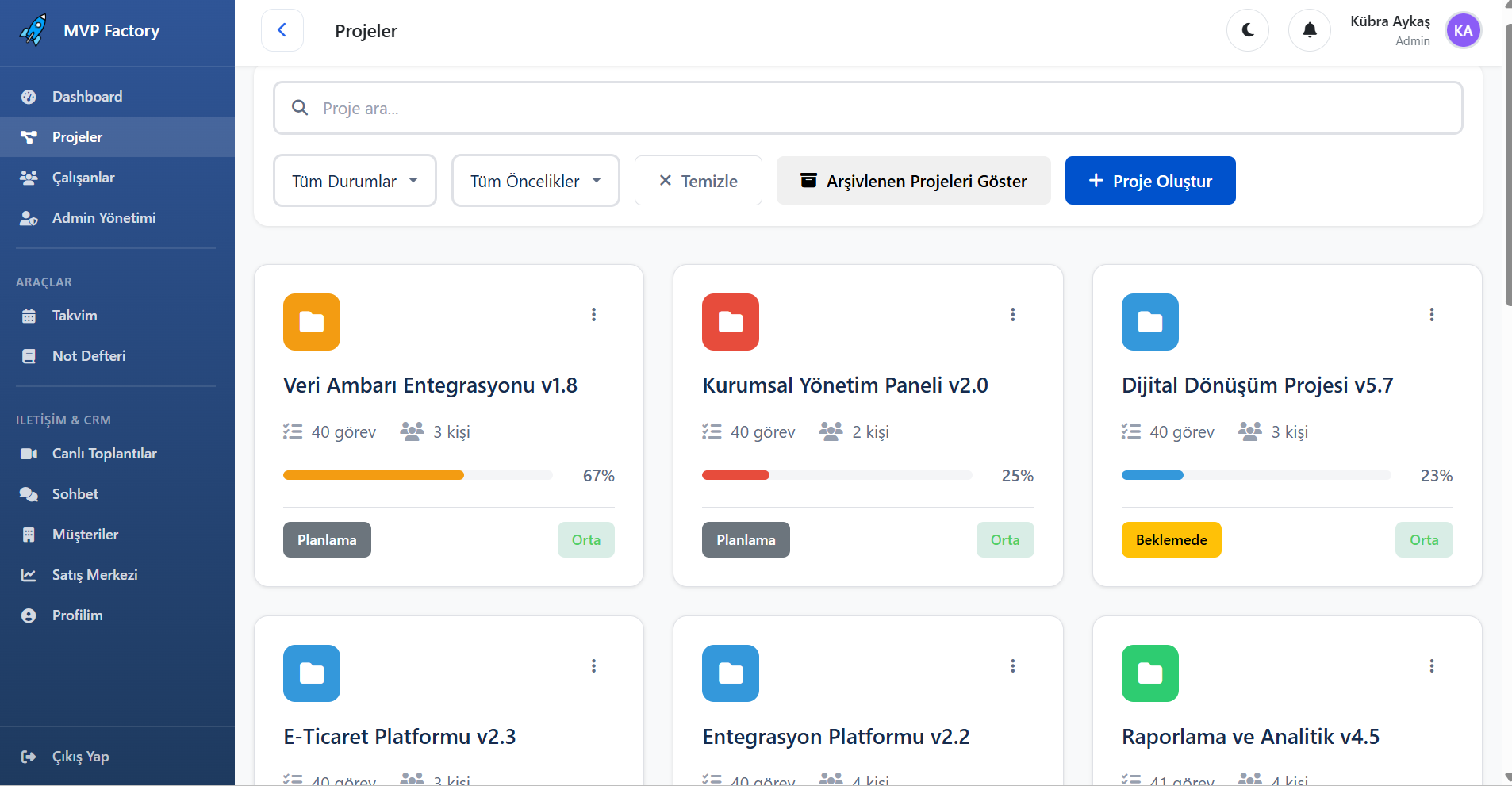The height and width of the screenshot is (786, 1512).
Task: Open the Sohbet chat section
Action: point(75,493)
